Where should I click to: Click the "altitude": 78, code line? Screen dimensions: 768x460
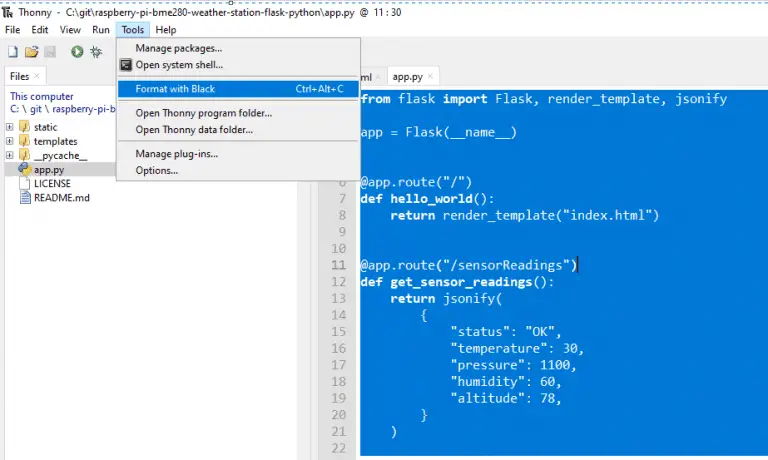coord(506,398)
